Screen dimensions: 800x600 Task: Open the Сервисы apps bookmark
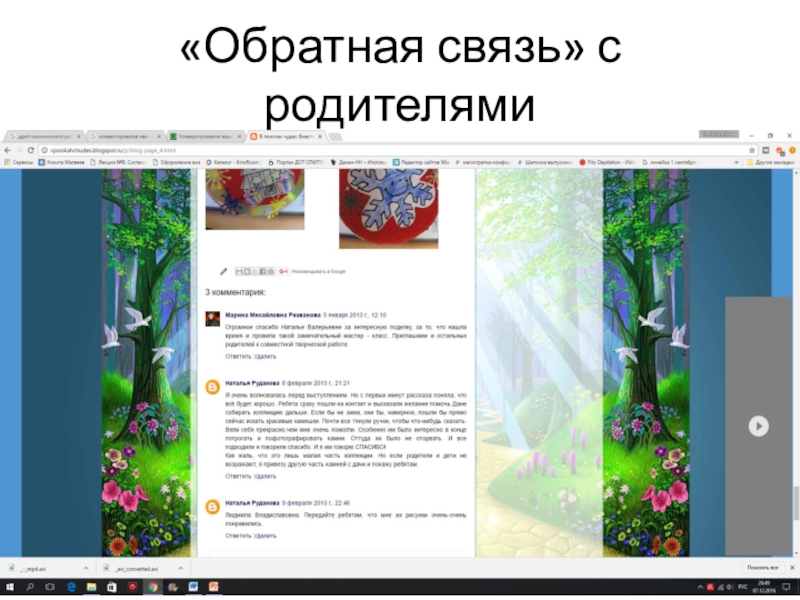point(18,162)
